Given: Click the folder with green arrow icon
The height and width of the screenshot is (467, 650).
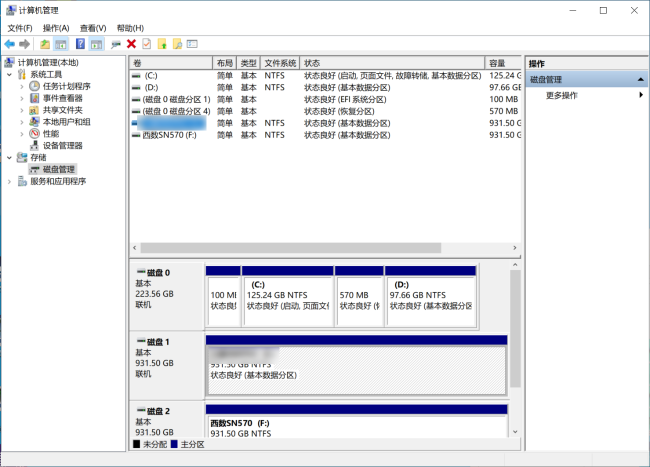Looking at the screenshot, I should pyautogui.click(x=162, y=44).
